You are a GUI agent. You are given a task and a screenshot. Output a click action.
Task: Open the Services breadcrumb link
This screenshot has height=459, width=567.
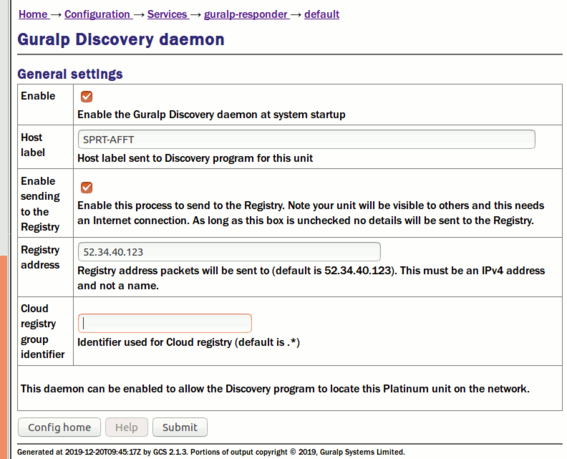pos(167,14)
